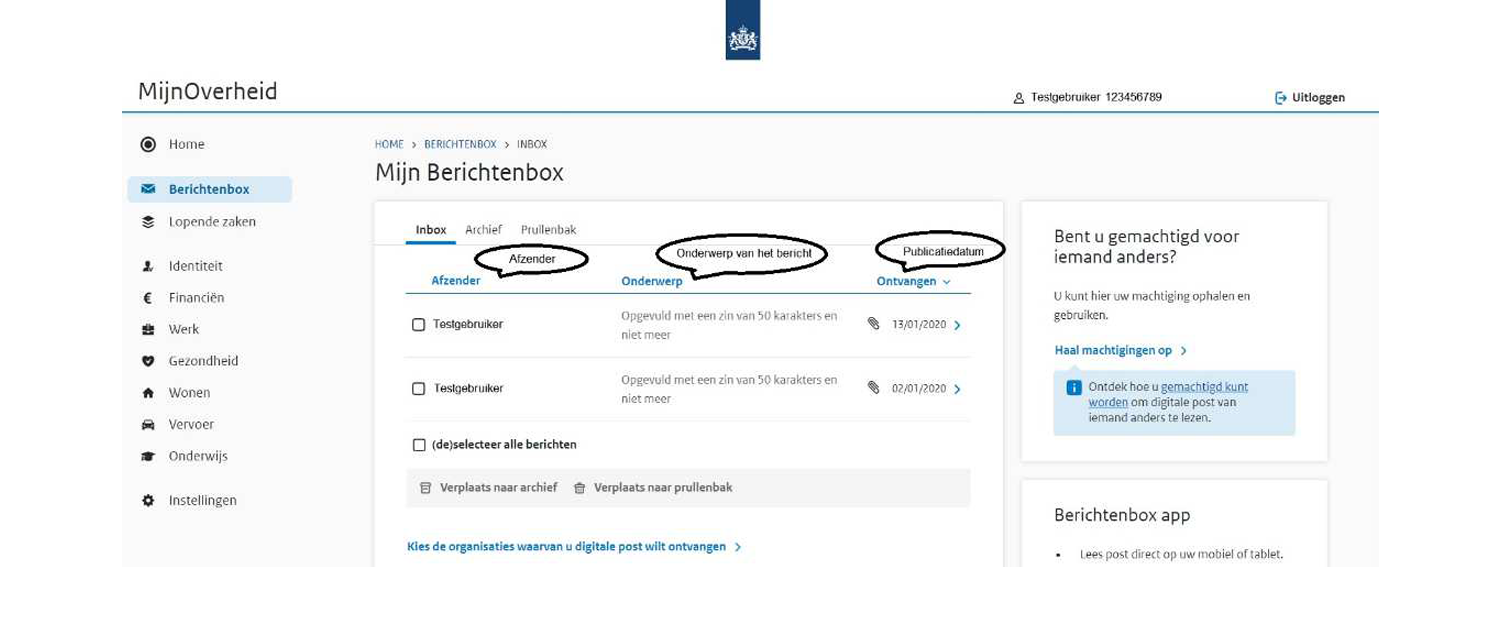
Task: Click the Uitloggen link
Action: (1318, 98)
